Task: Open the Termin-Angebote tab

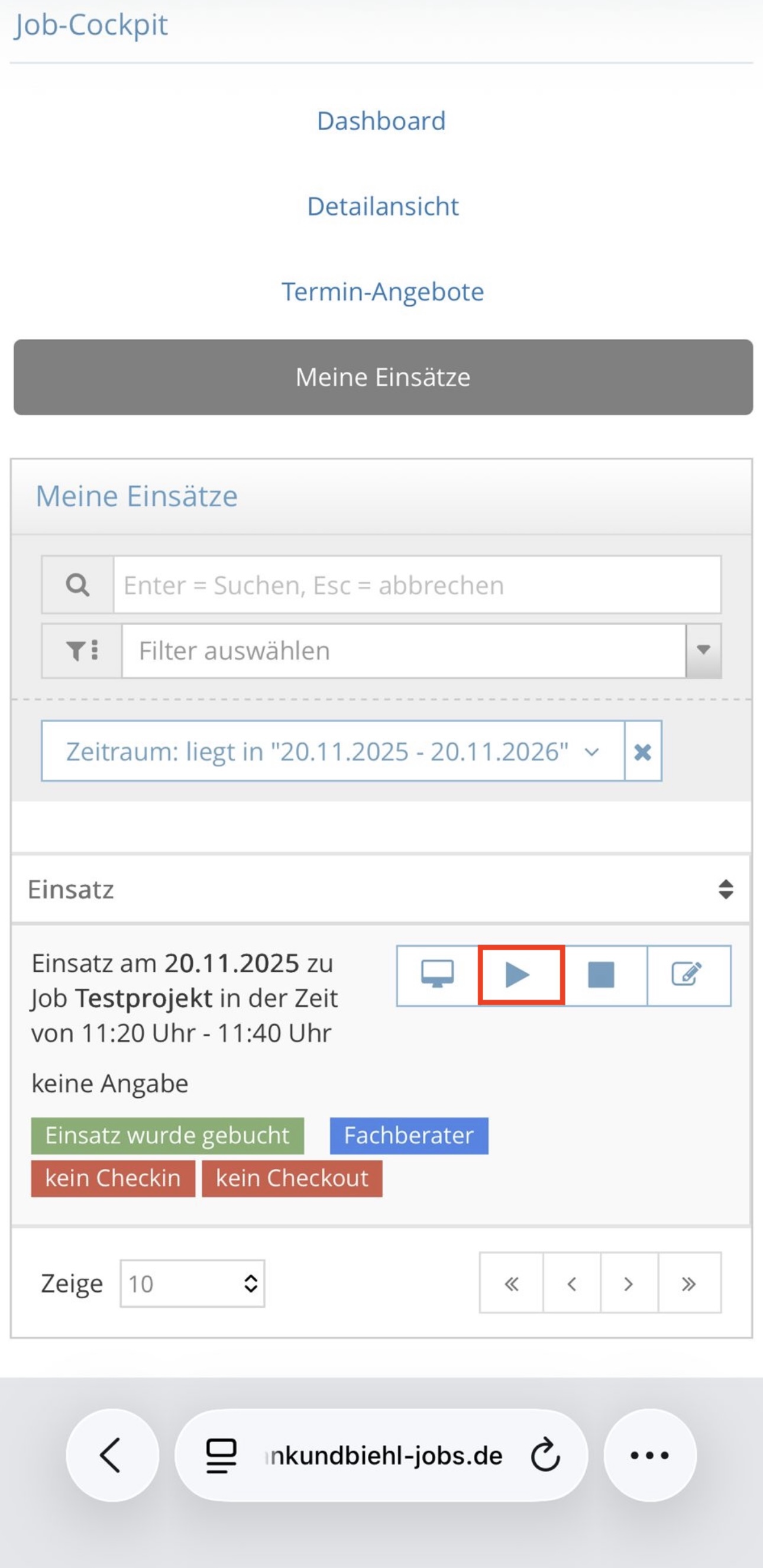Action: [x=382, y=292]
